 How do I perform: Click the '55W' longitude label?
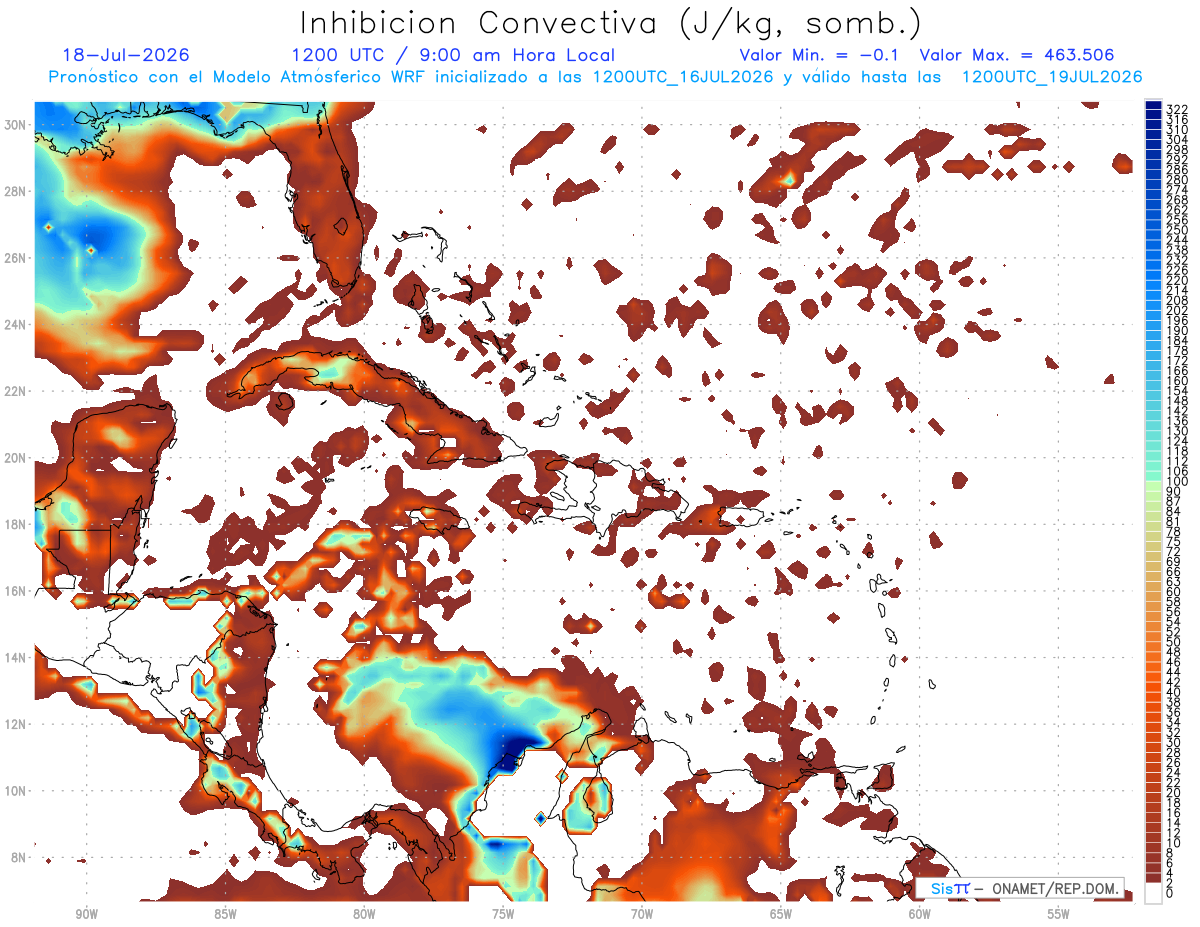click(1059, 915)
